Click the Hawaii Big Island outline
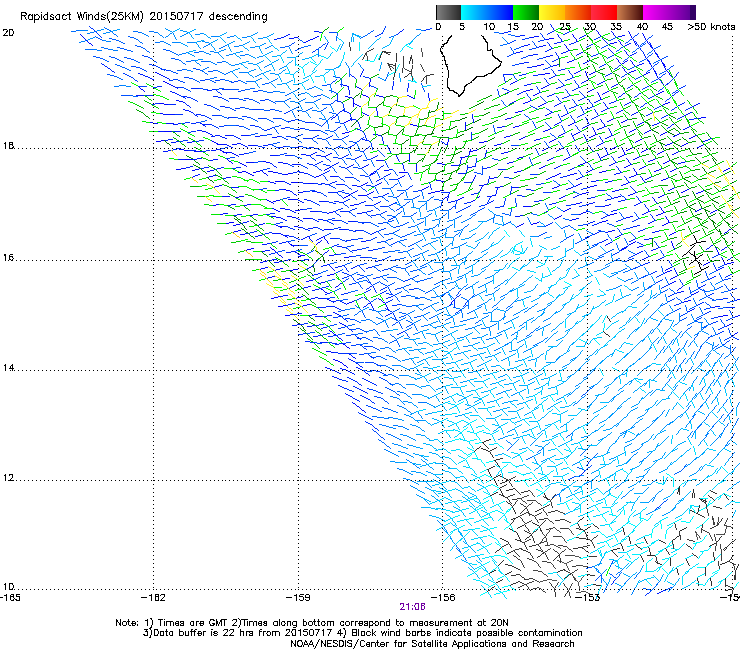 (x=470, y=64)
